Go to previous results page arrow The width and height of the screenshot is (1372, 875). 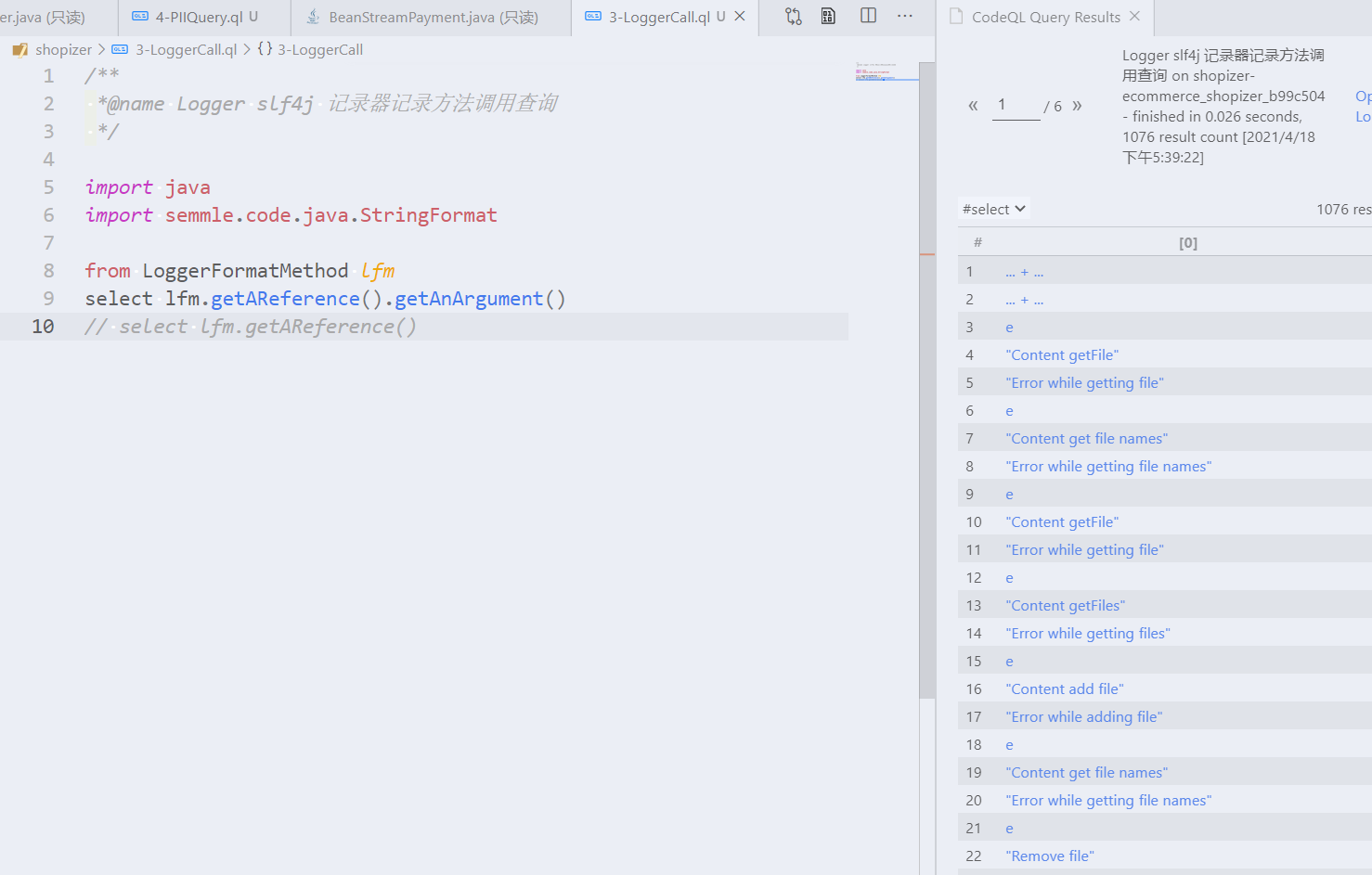[973, 106]
